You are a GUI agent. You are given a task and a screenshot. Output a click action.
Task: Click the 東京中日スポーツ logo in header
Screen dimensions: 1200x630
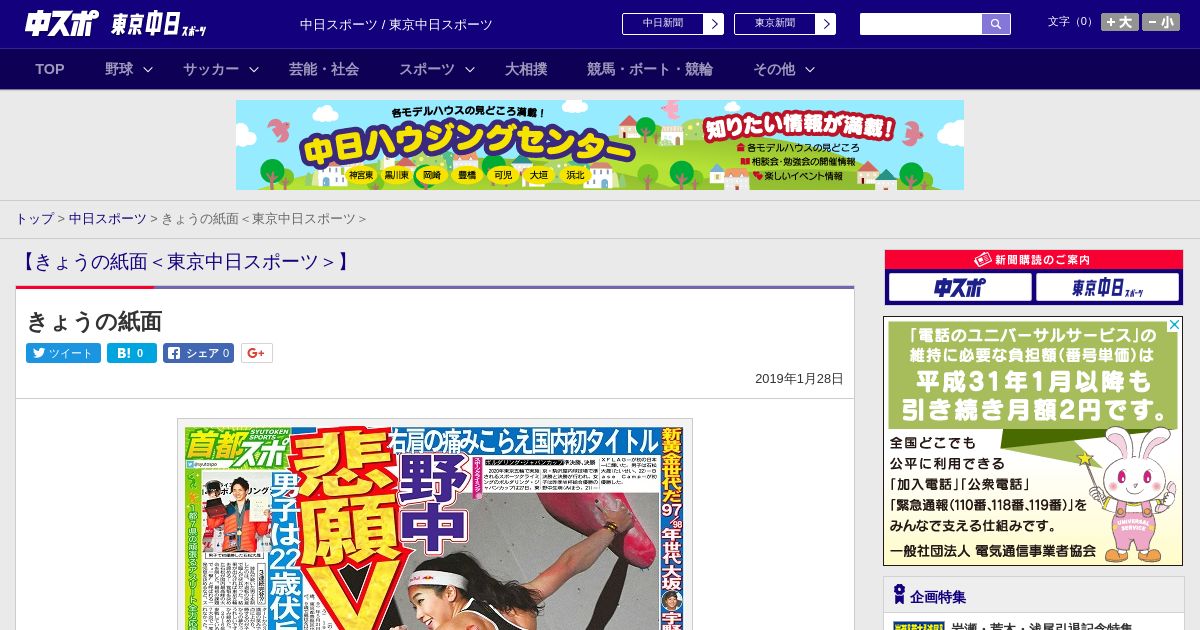pos(159,24)
